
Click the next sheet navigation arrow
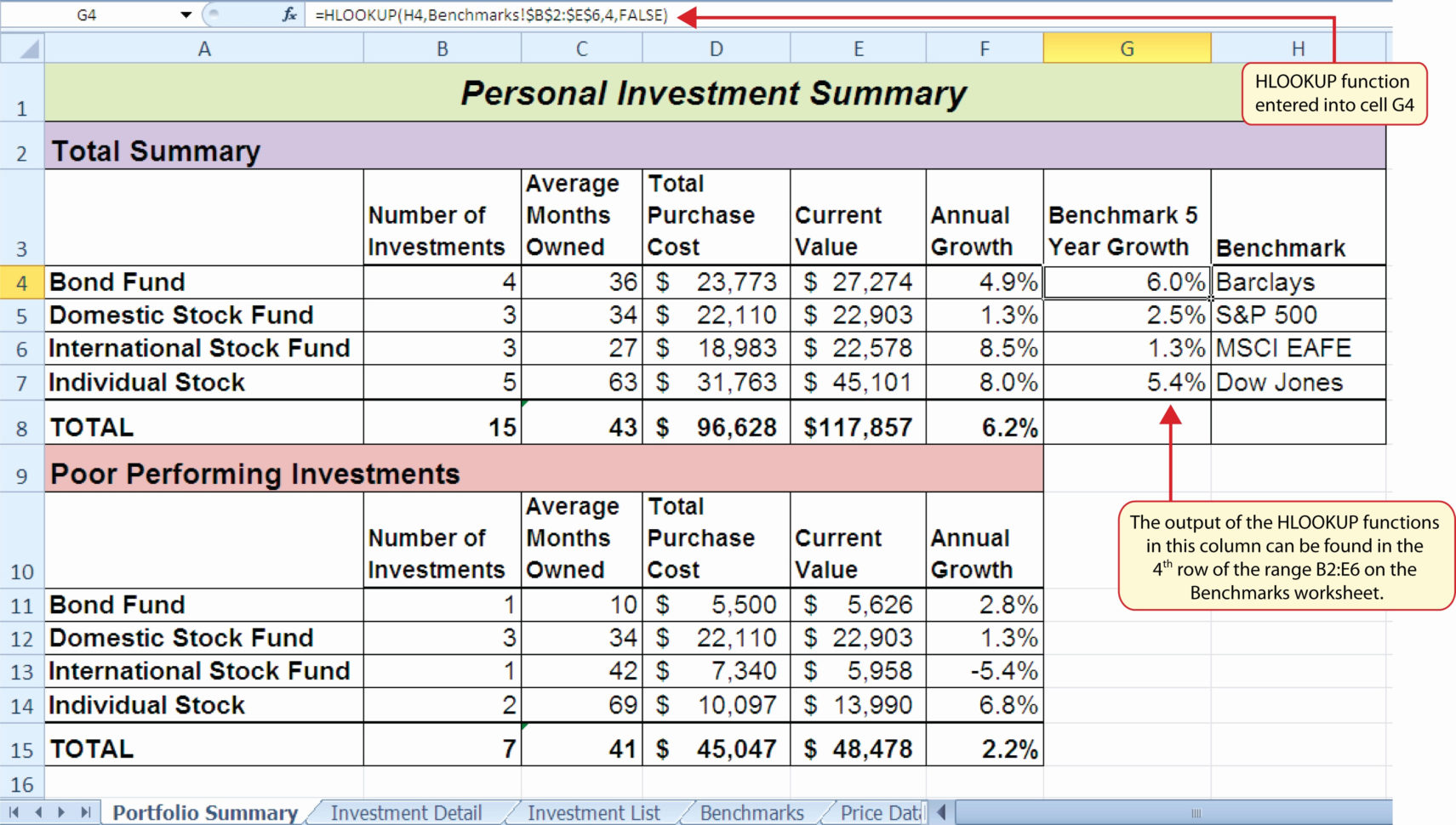click(62, 812)
